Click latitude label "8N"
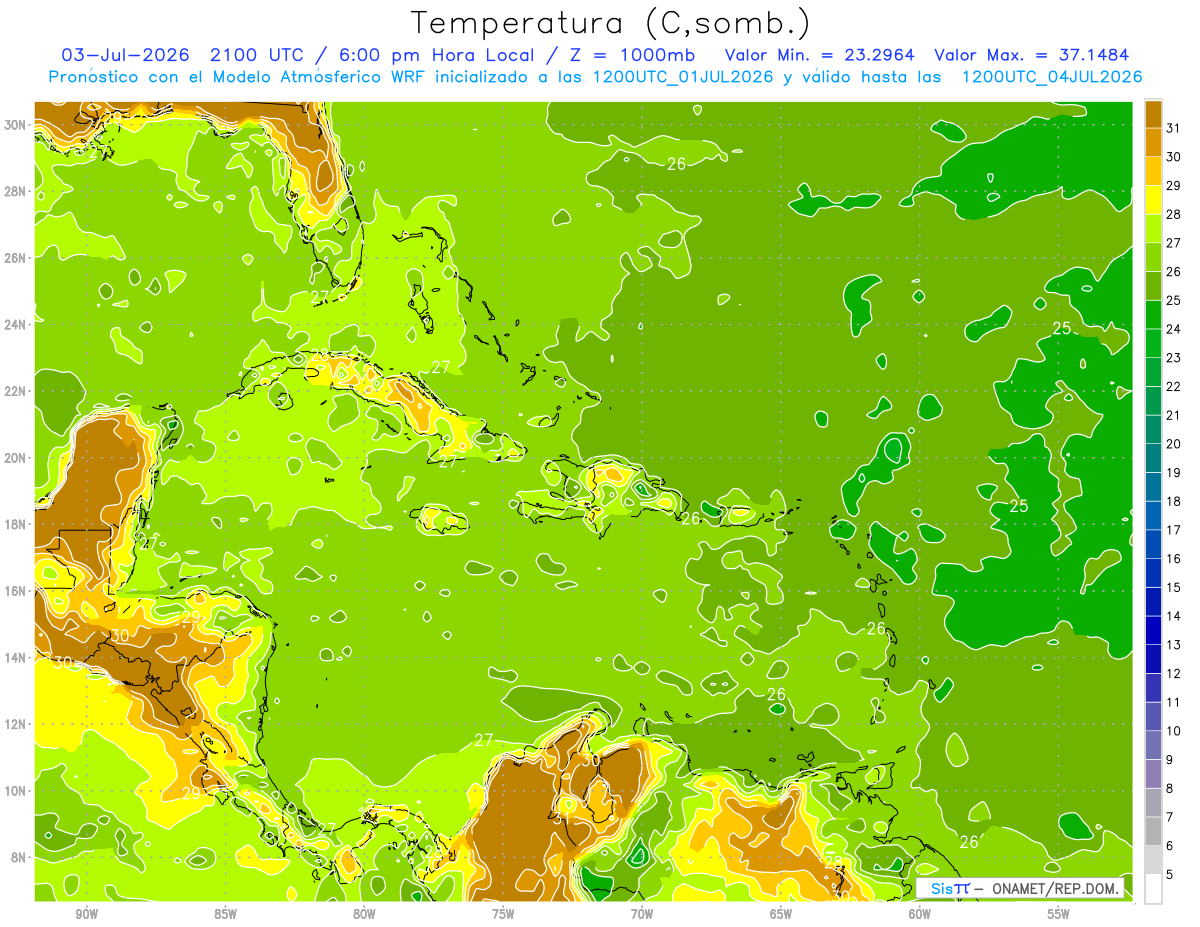 coord(19,857)
